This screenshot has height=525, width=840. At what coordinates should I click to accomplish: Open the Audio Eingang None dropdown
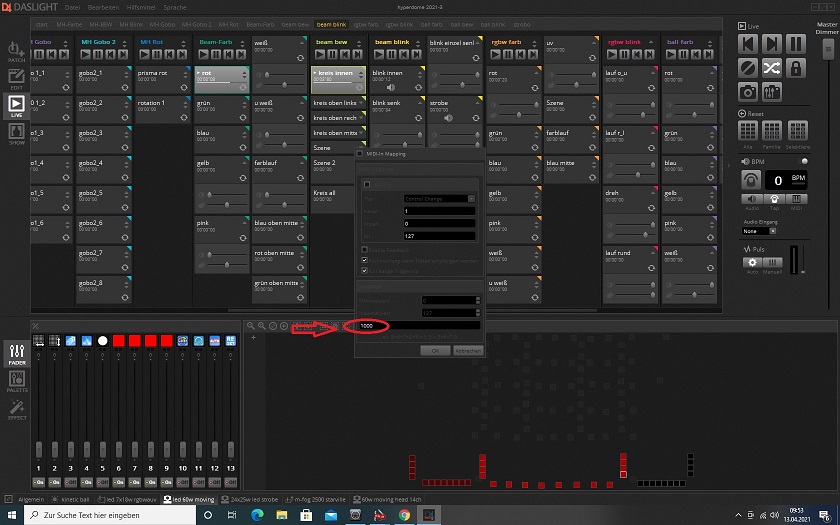[x=759, y=231]
